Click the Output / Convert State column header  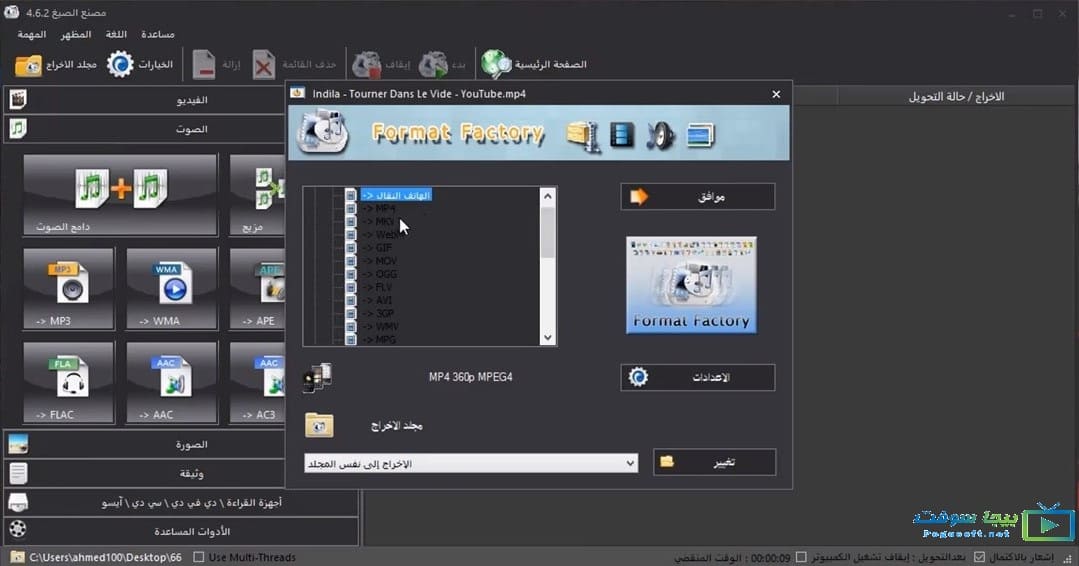pos(956,97)
